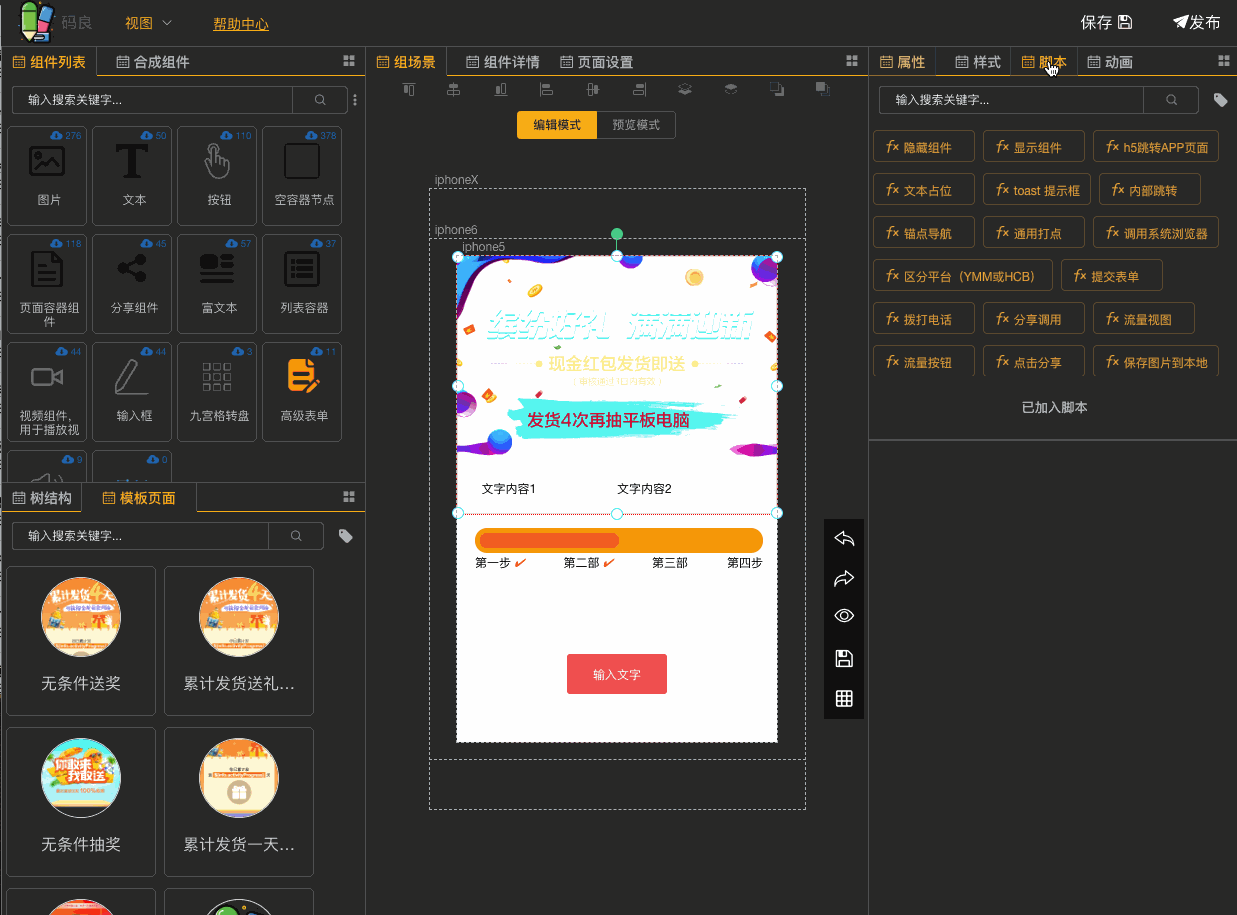Switch to the 合成组件 tab
The width and height of the screenshot is (1237, 915).
(x=152, y=62)
